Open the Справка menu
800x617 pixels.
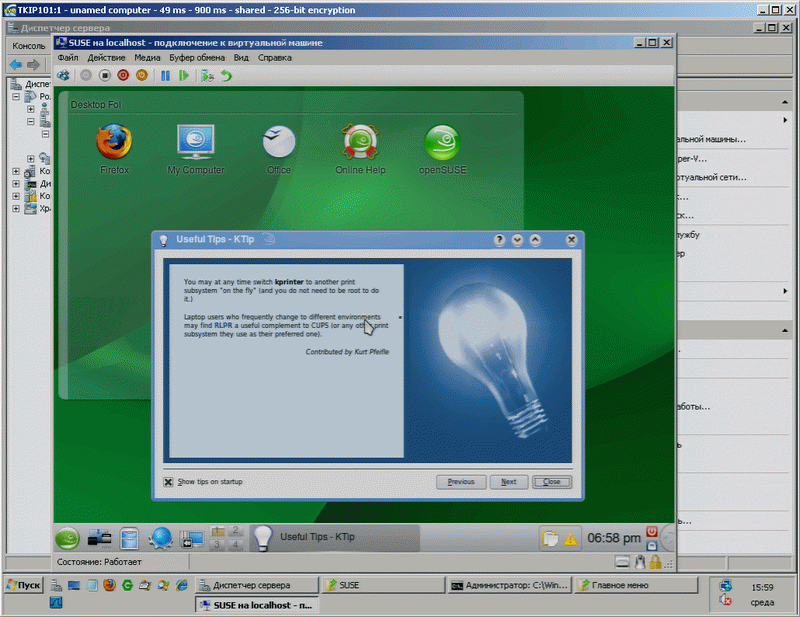(274, 58)
